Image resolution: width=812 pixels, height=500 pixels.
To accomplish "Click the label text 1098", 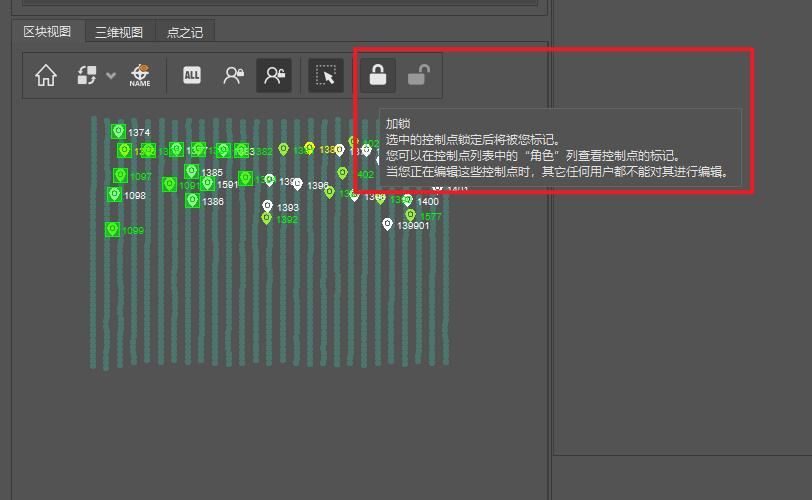I will coord(135,196).
